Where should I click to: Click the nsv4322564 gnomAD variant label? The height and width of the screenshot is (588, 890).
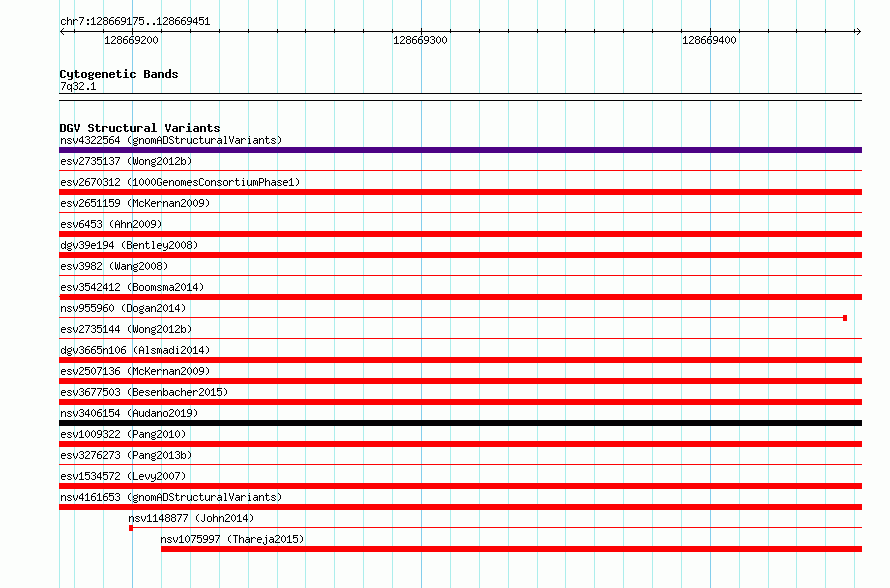171,140
